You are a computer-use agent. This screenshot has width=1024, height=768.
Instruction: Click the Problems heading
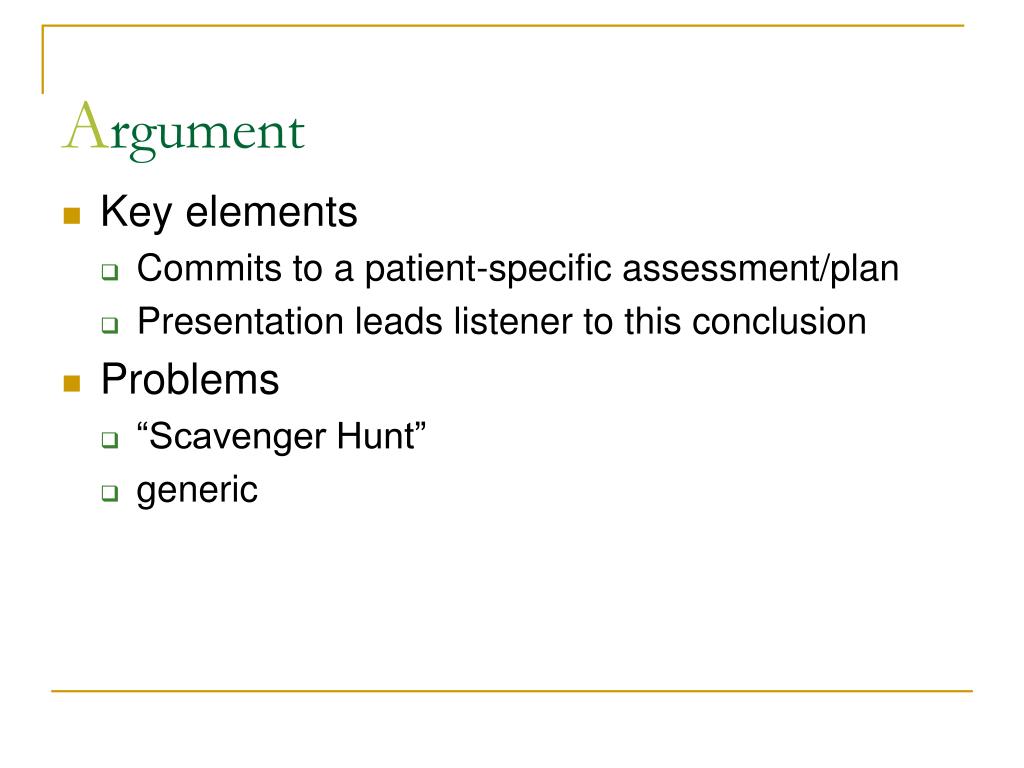tap(190, 379)
